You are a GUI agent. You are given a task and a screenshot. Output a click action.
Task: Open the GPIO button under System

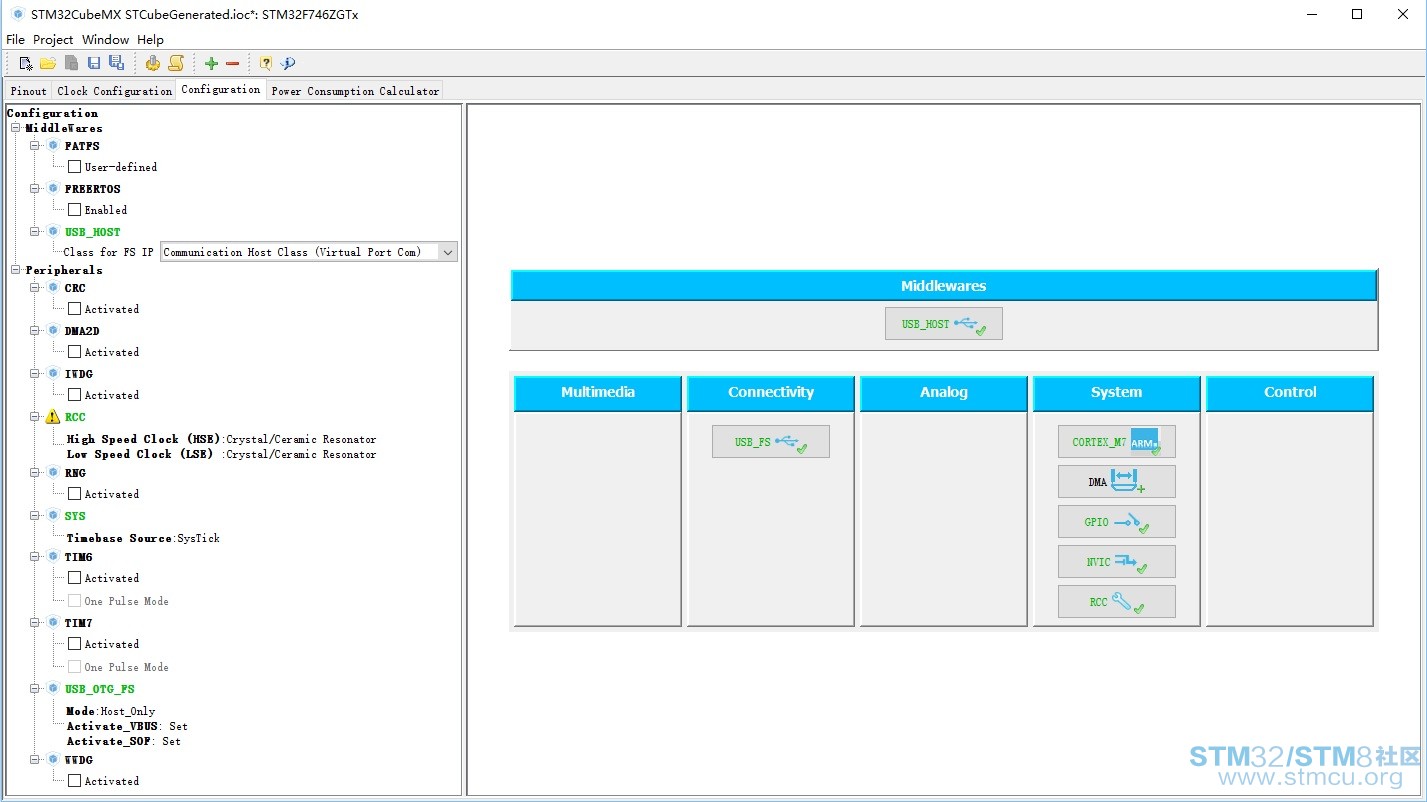1116,522
